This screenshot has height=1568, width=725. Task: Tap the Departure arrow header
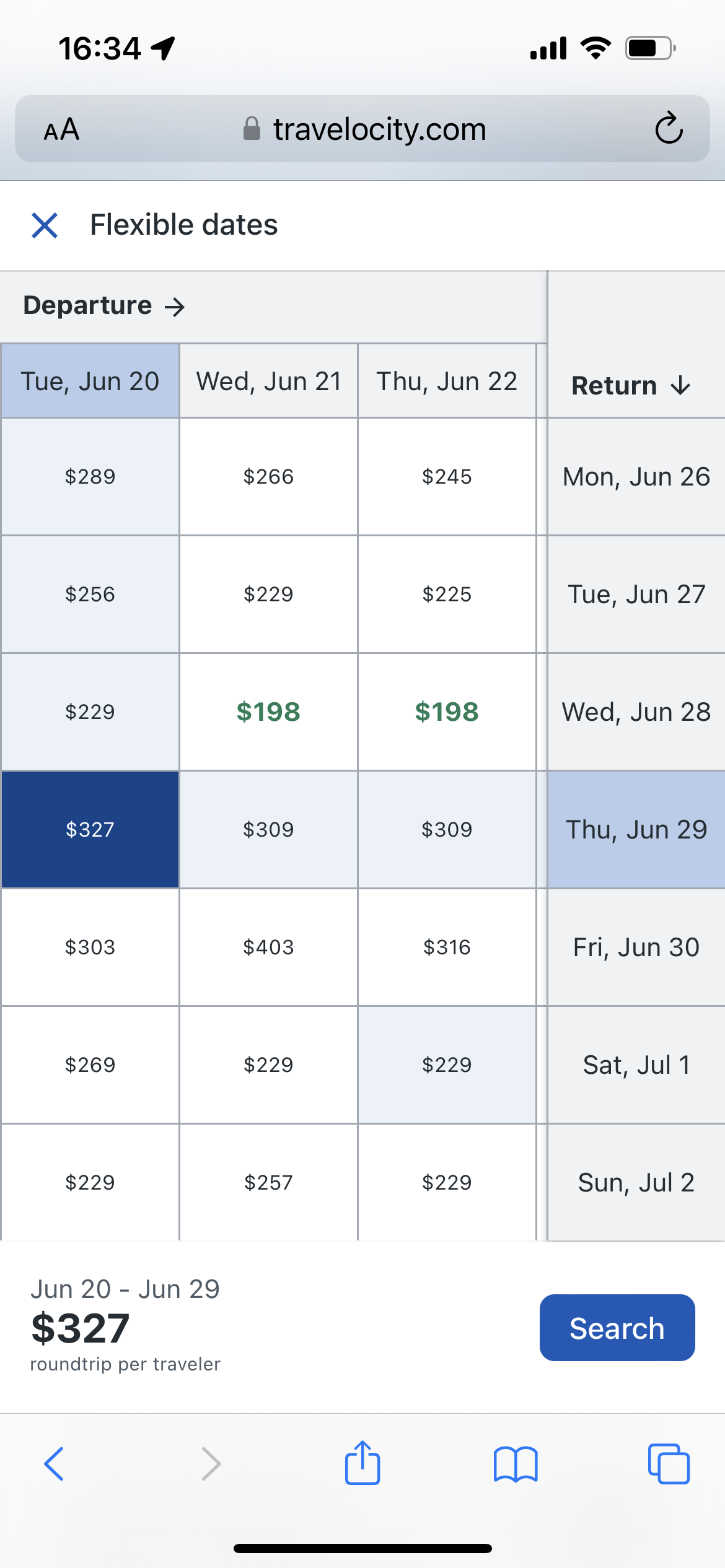click(104, 306)
